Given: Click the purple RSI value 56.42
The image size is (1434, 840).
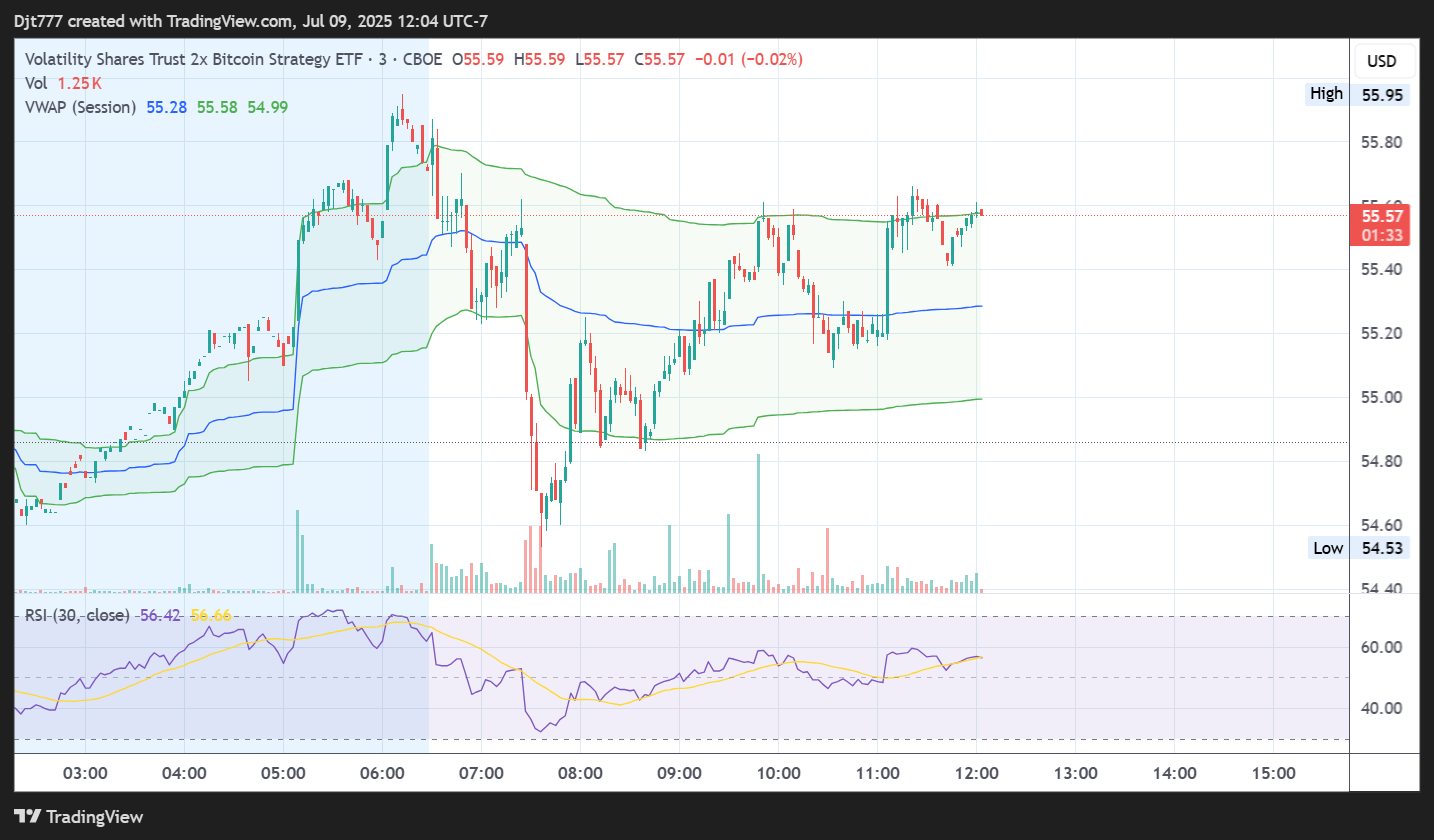Looking at the screenshot, I should click(x=161, y=615).
